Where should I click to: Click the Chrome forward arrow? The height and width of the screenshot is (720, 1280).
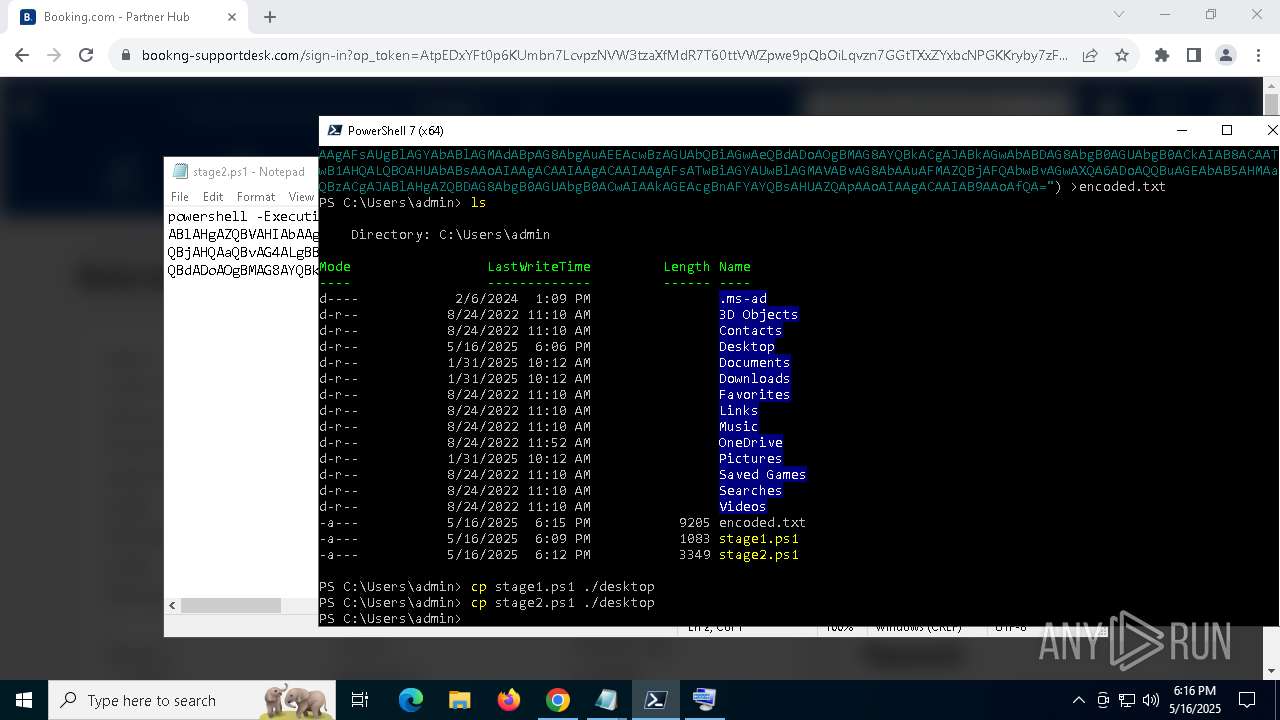pos(54,56)
